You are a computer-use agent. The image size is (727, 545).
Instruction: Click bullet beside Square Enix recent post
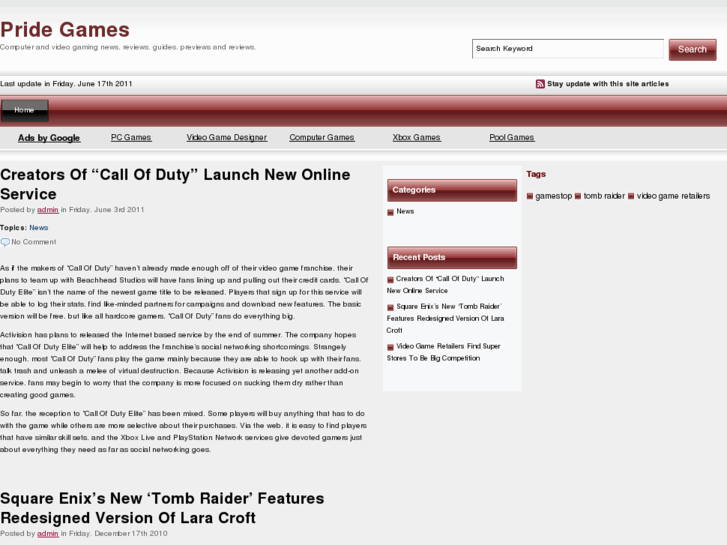click(x=390, y=308)
